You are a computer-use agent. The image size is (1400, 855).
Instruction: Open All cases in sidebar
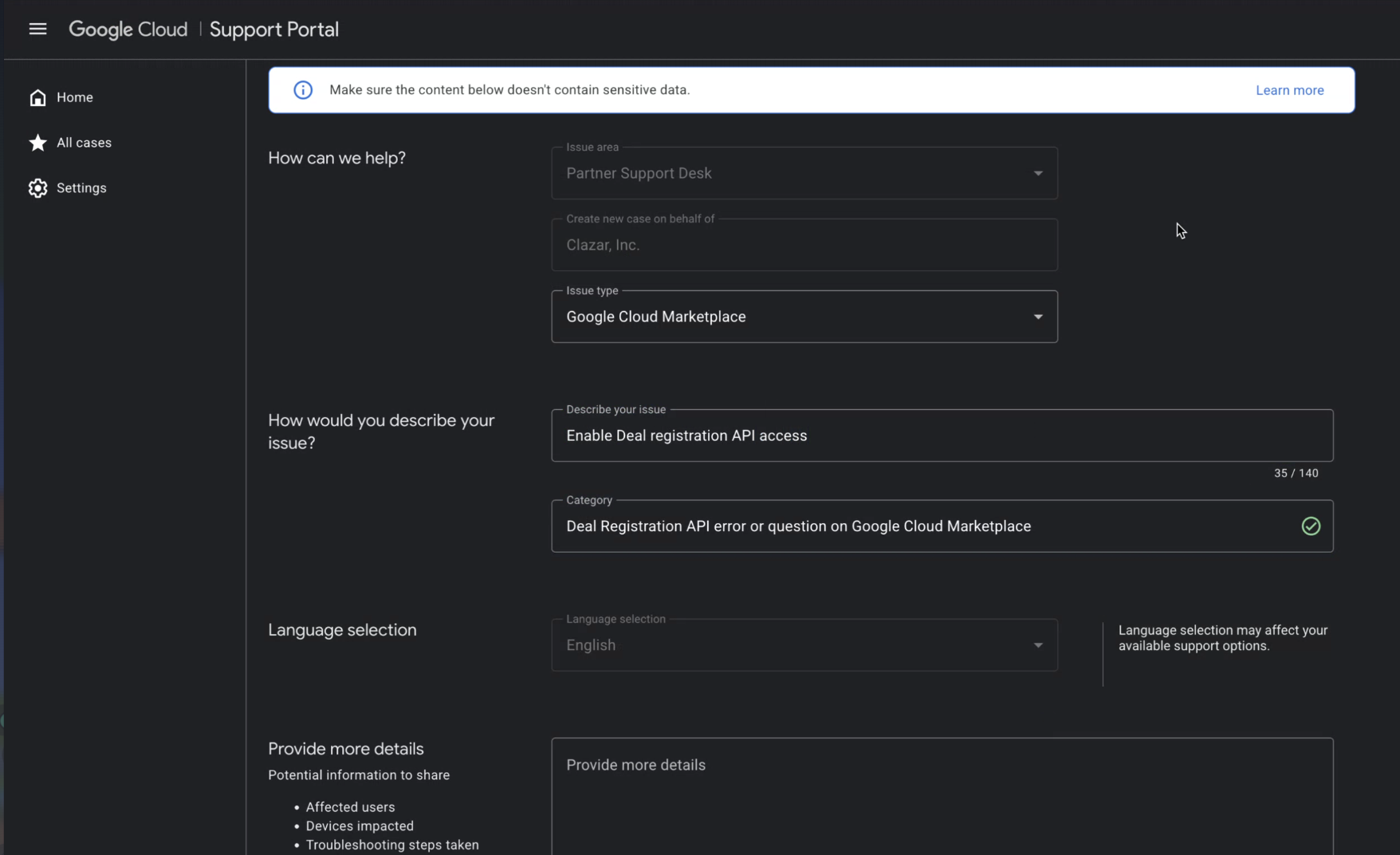coord(84,143)
